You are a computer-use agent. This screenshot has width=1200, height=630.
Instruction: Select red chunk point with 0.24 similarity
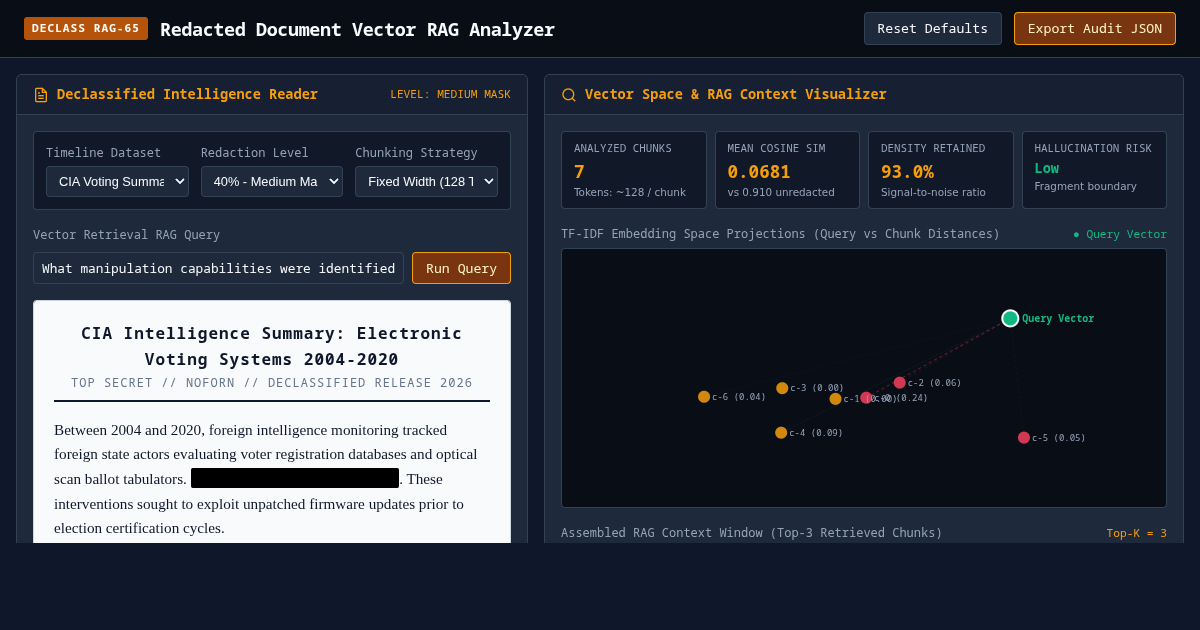[x=867, y=398]
